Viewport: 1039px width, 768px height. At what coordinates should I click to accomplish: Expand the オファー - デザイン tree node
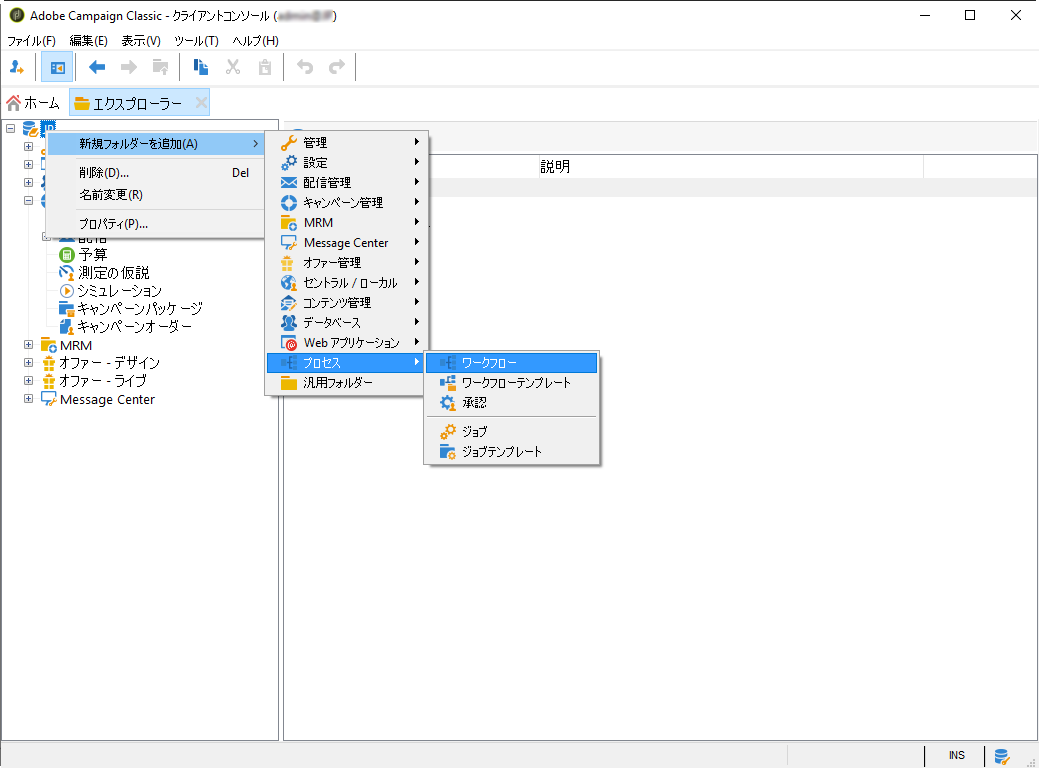point(28,362)
